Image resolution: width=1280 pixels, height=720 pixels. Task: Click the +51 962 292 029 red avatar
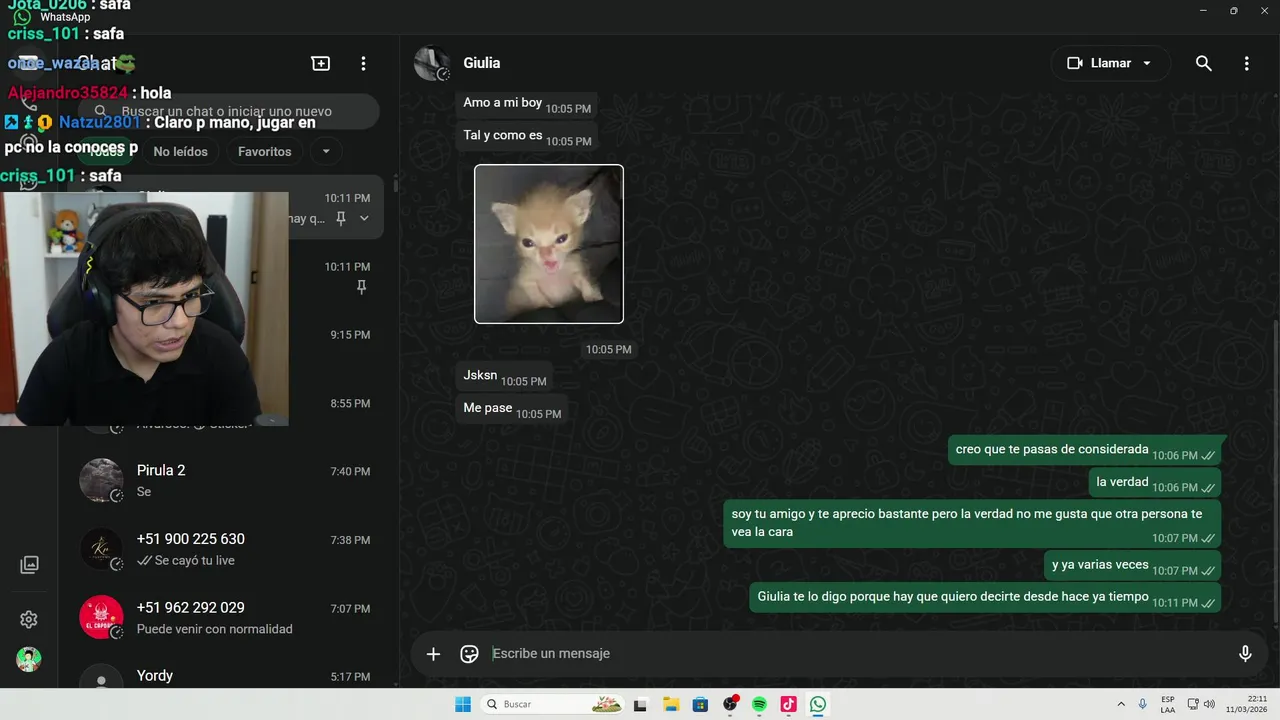pyautogui.click(x=101, y=618)
